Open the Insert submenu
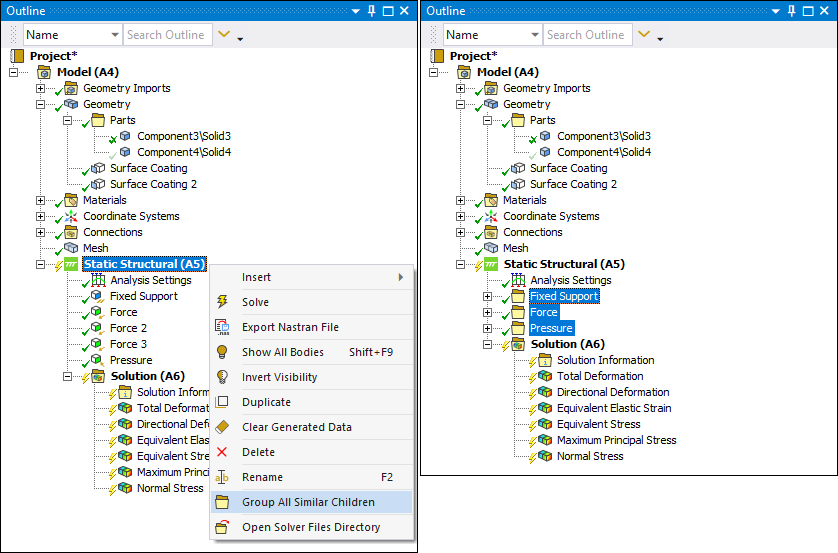838x553 pixels. (x=310, y=277)
